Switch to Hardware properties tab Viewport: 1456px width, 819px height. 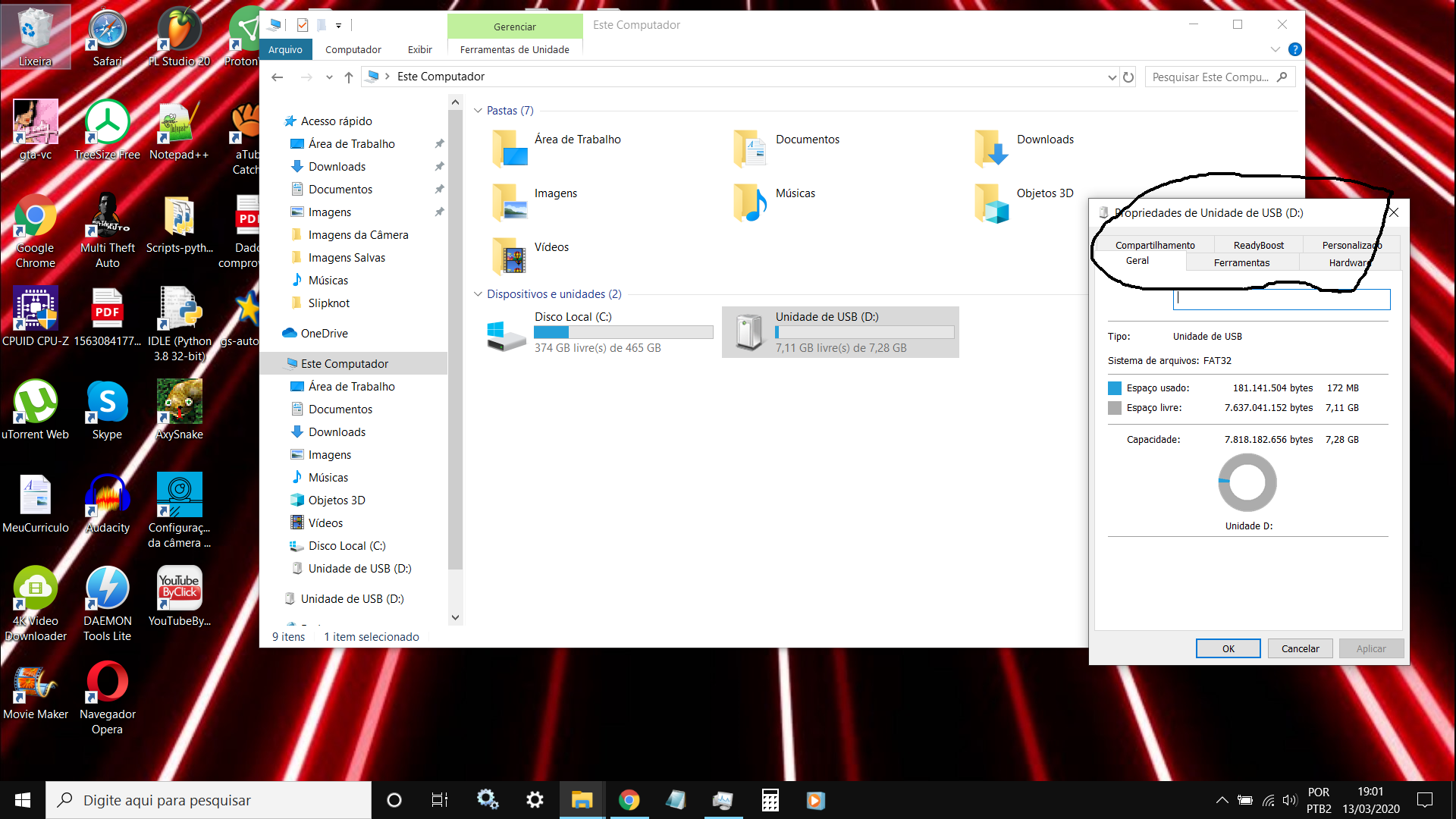(1349, 262)
